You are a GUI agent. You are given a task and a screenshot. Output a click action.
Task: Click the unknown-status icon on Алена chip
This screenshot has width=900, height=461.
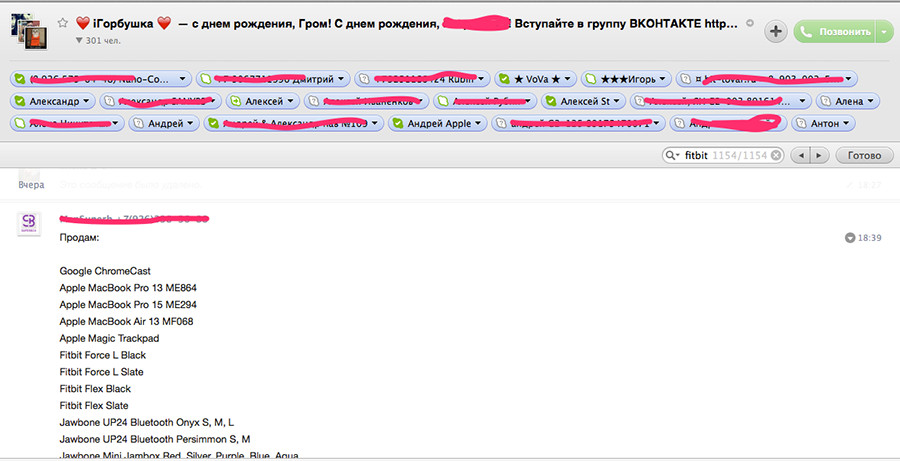point(825,101)
